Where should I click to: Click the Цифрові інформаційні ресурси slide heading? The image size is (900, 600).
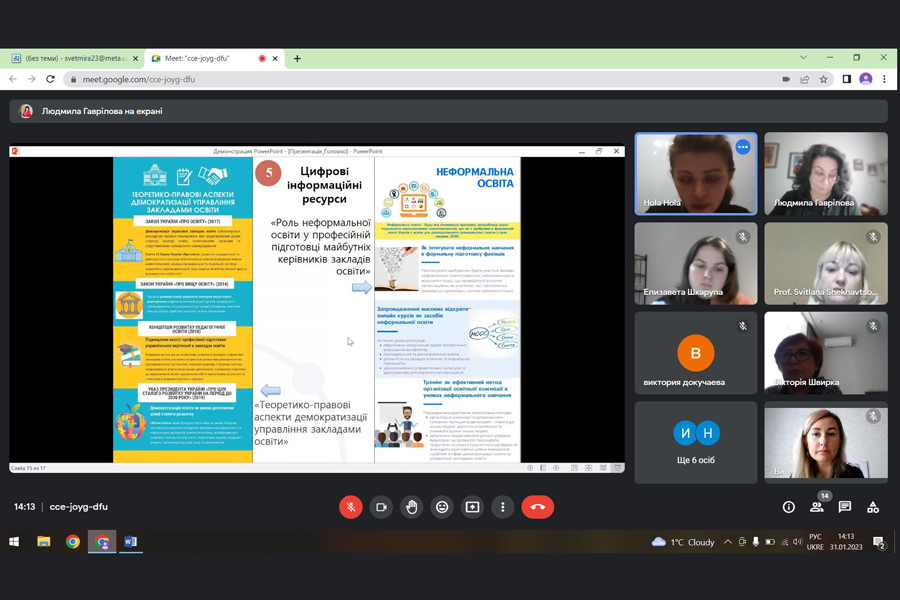(x=325, y=185)
